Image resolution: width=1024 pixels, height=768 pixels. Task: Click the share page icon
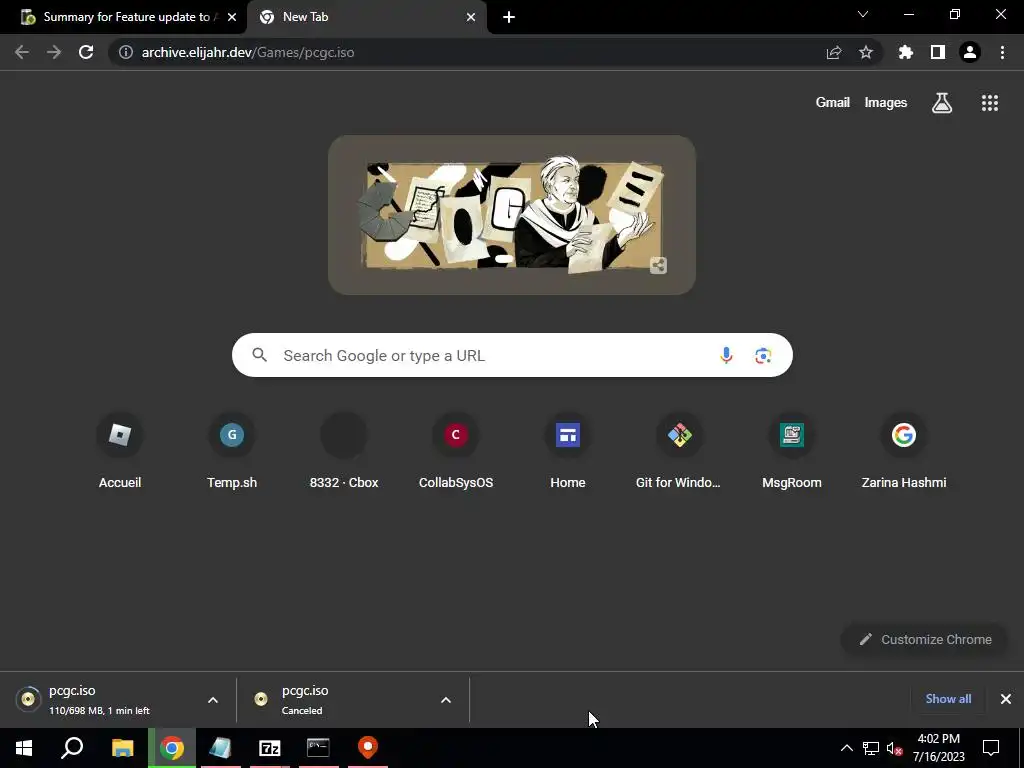click(x=834, y=52)
